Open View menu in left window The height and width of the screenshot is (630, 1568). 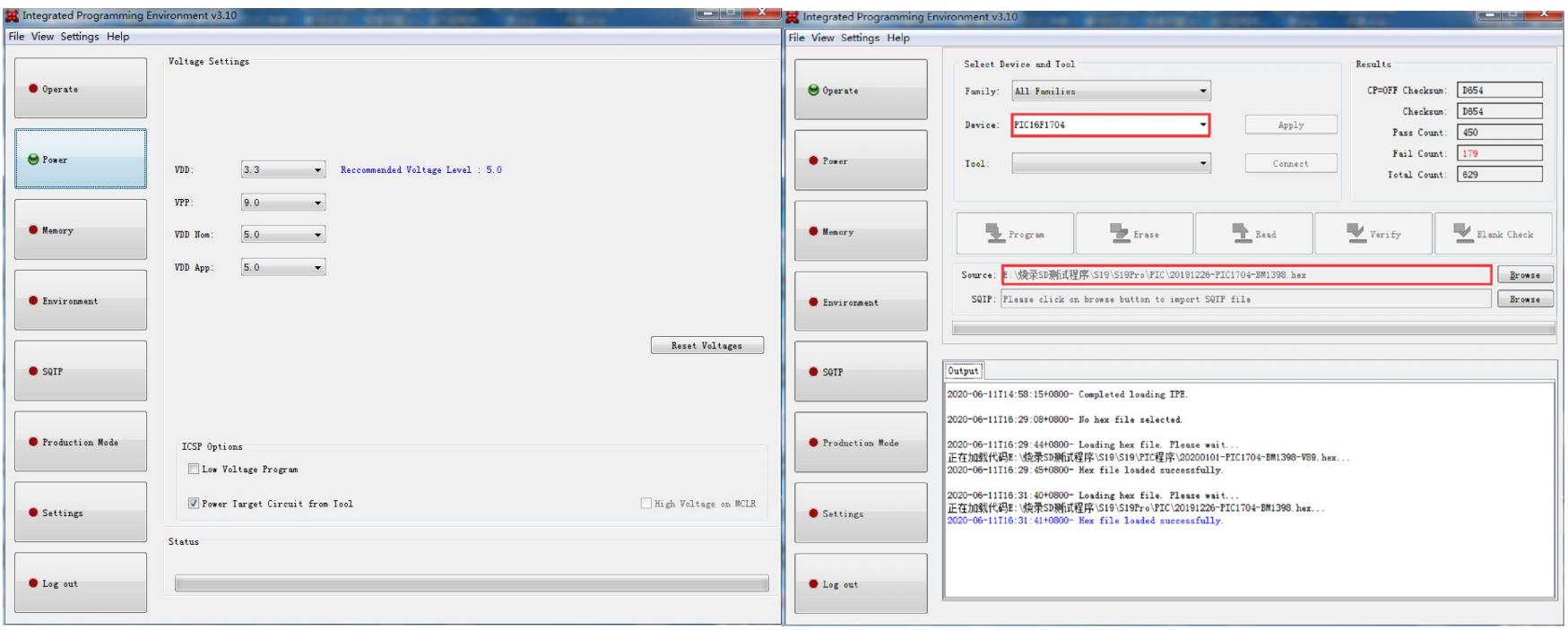pyautogui.click(x=42, y=36)
